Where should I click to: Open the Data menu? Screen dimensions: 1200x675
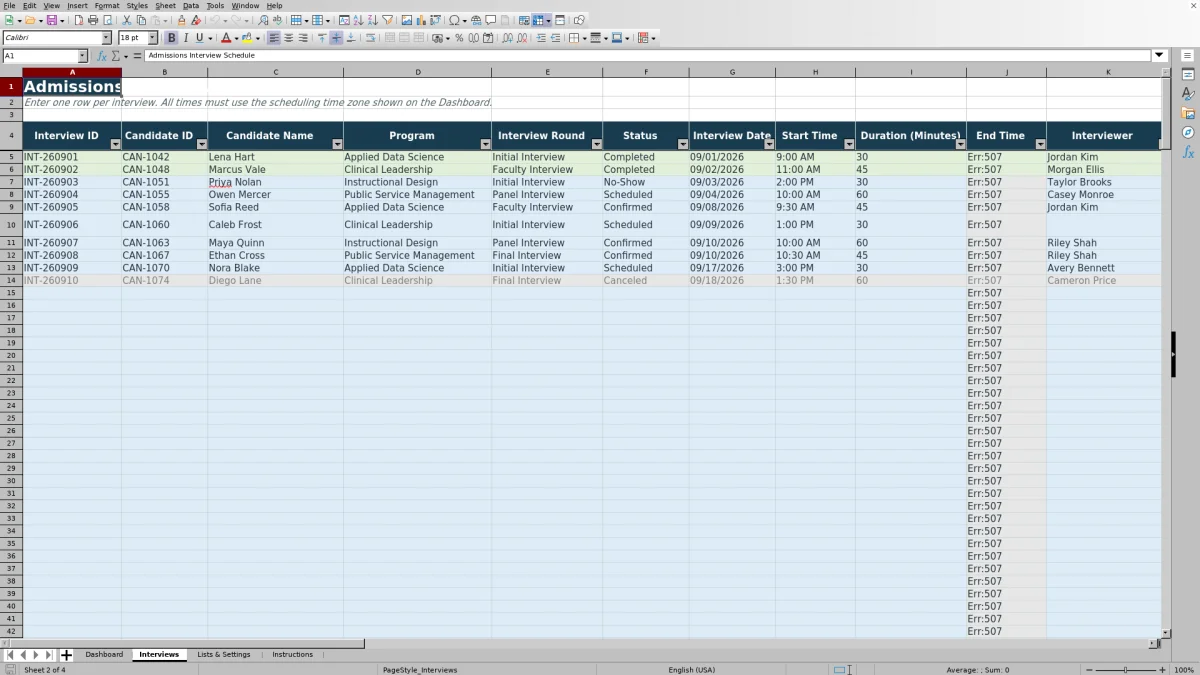click(190, 6)
